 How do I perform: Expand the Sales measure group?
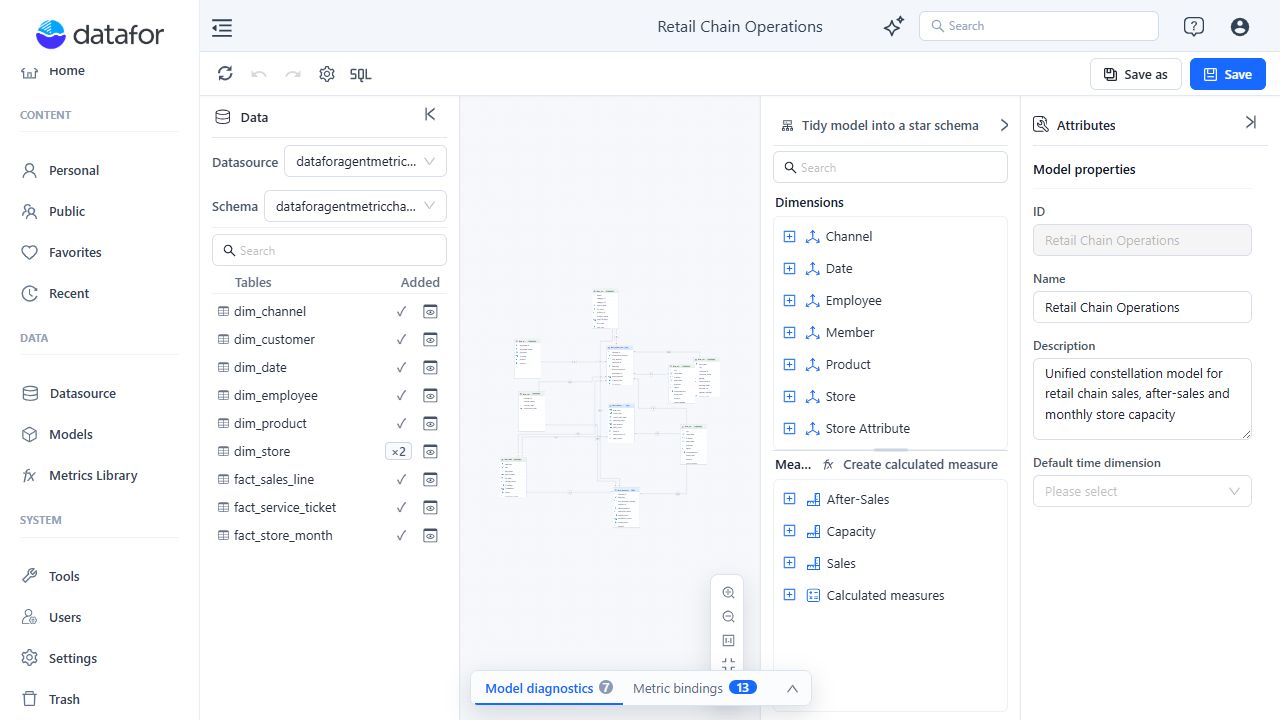click(789, 563)
